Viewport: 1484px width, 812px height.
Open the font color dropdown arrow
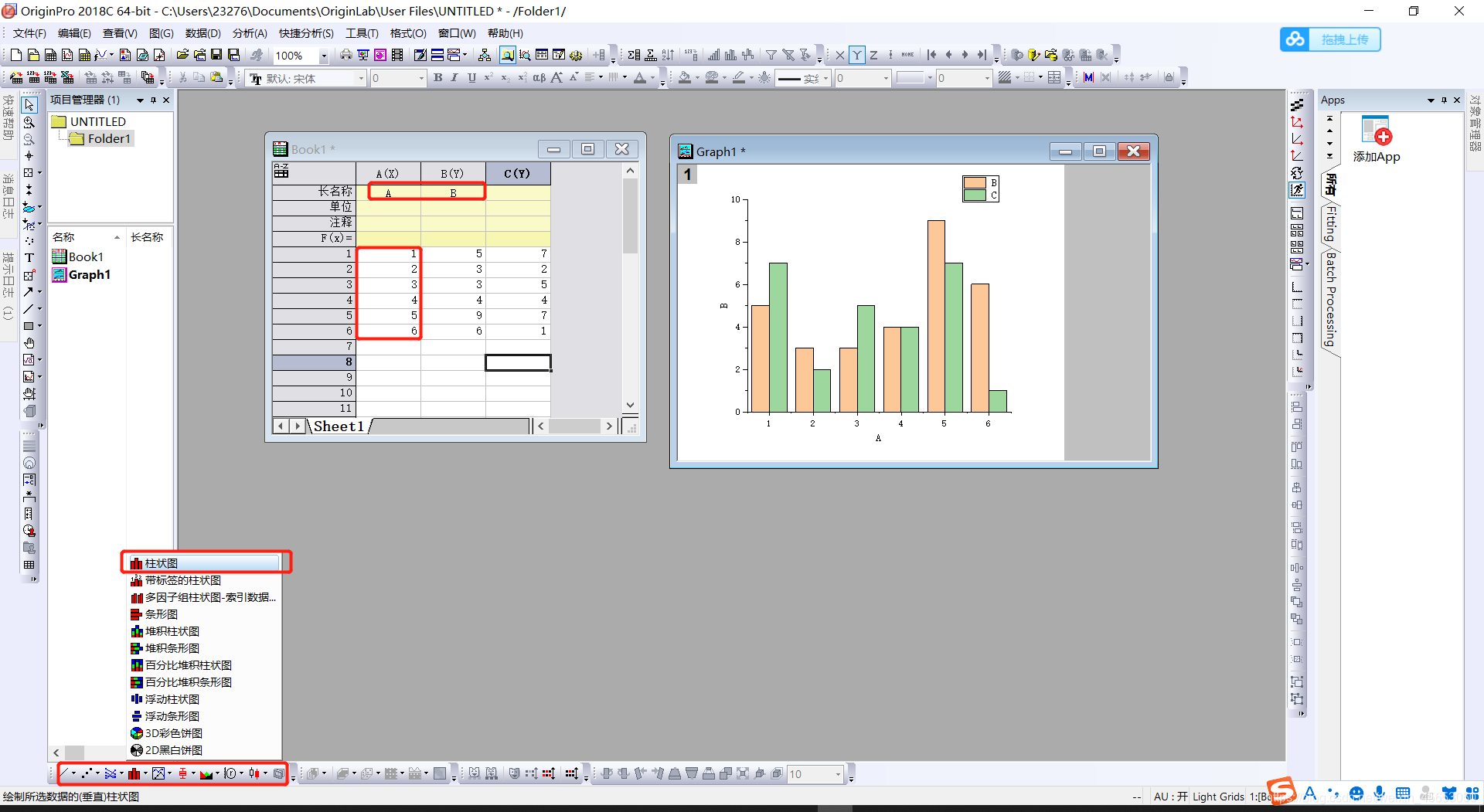652,77
